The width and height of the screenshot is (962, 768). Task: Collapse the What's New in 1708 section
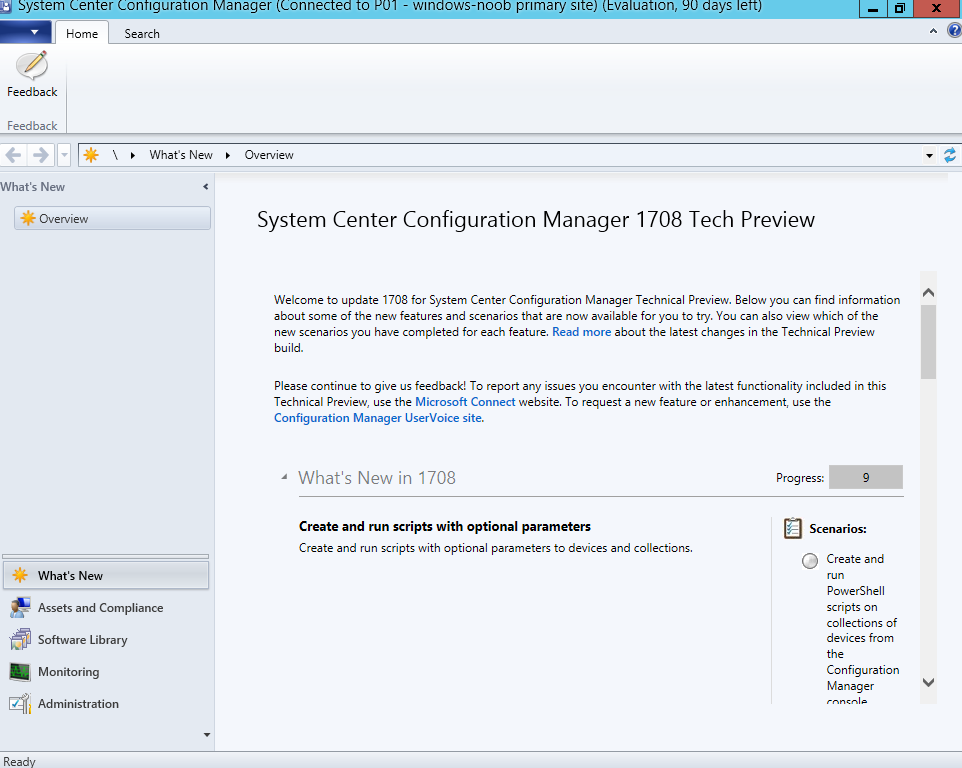[284, 477]
